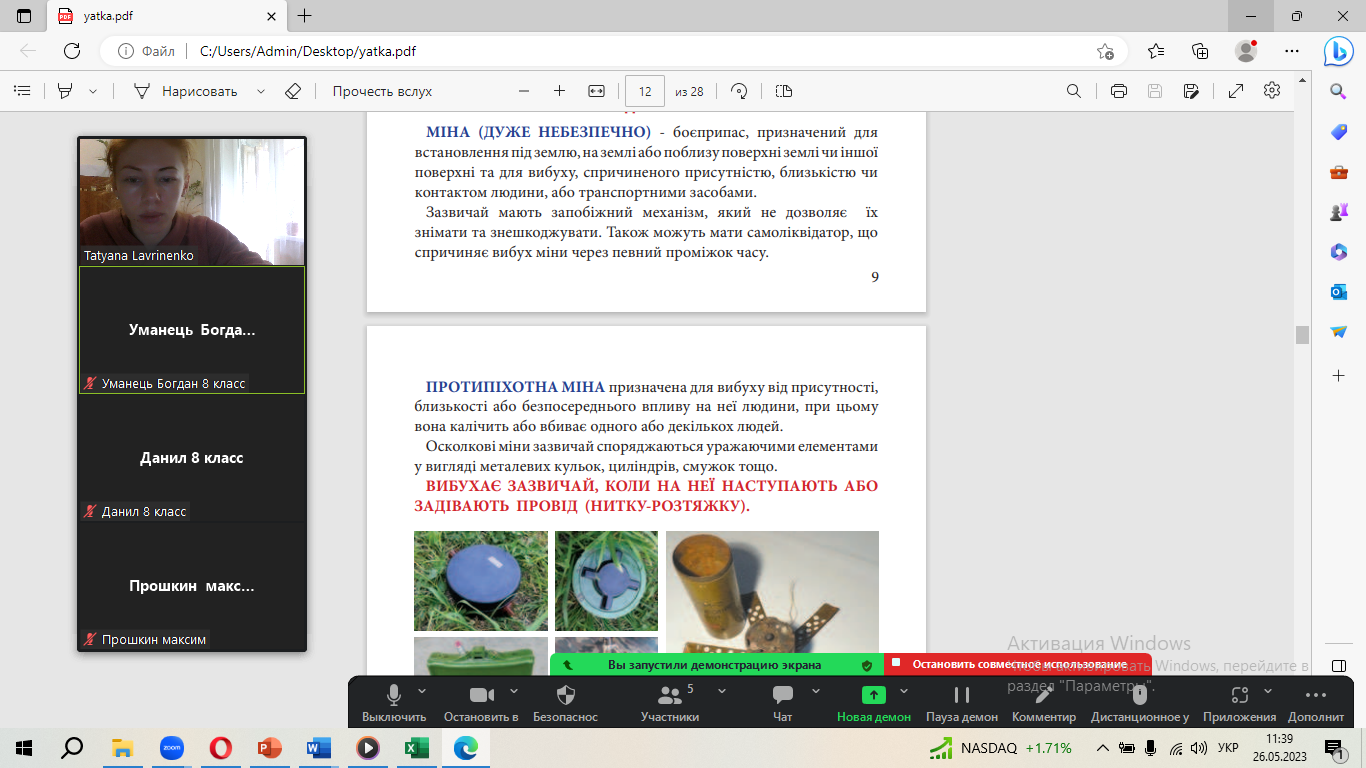Open Zoom from the taskbar
Viewport: 1366px width, 768px height.
point(171,747)
